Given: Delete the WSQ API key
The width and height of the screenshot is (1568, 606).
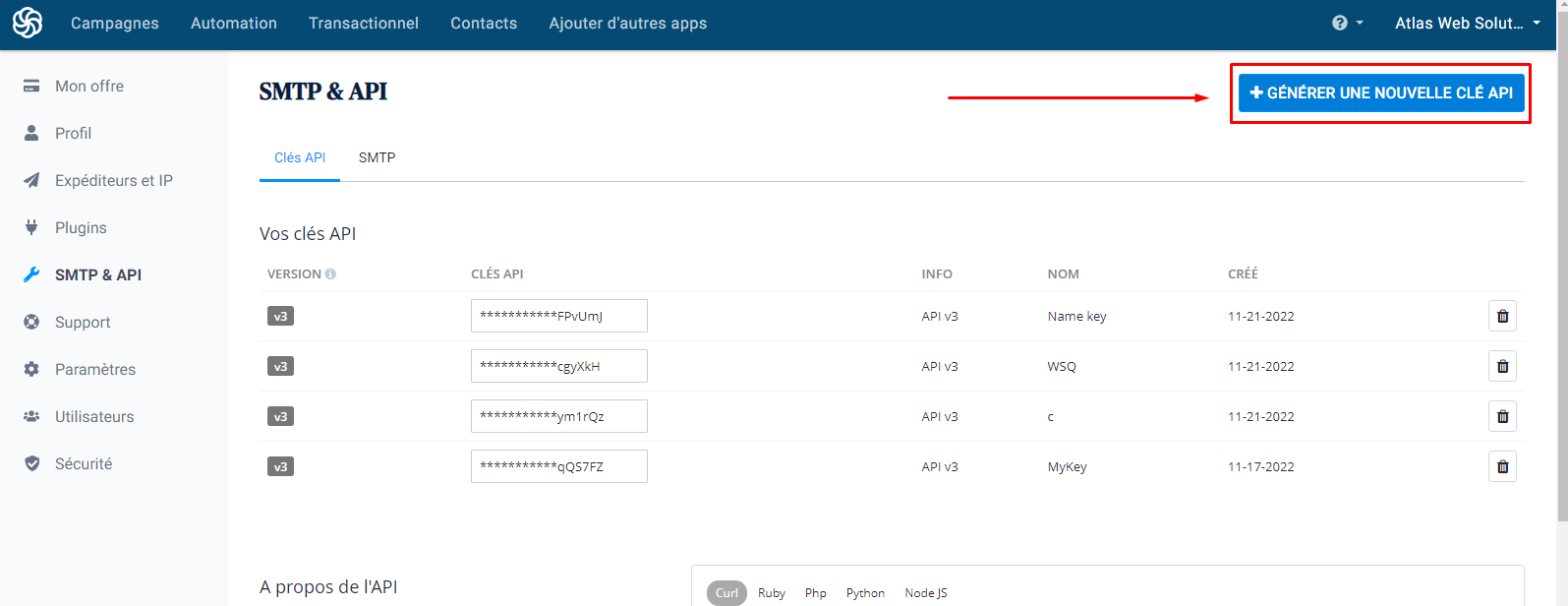Looking at the screenshot, I should click(x=1502, y=366).
